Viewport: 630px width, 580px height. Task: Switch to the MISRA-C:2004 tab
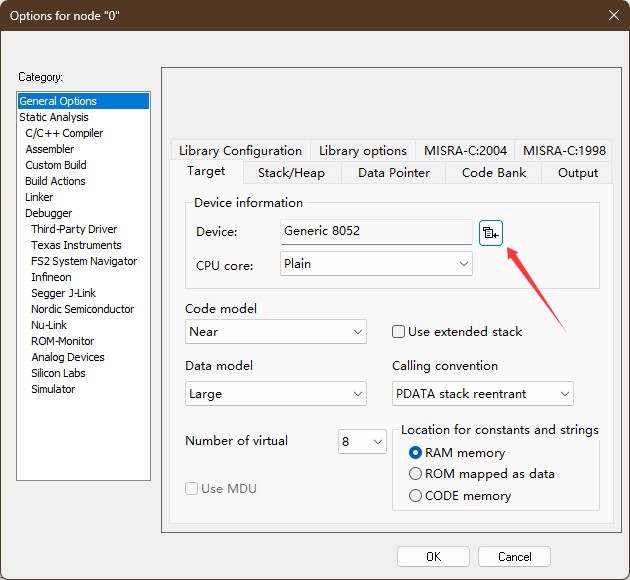coord(465,151)
